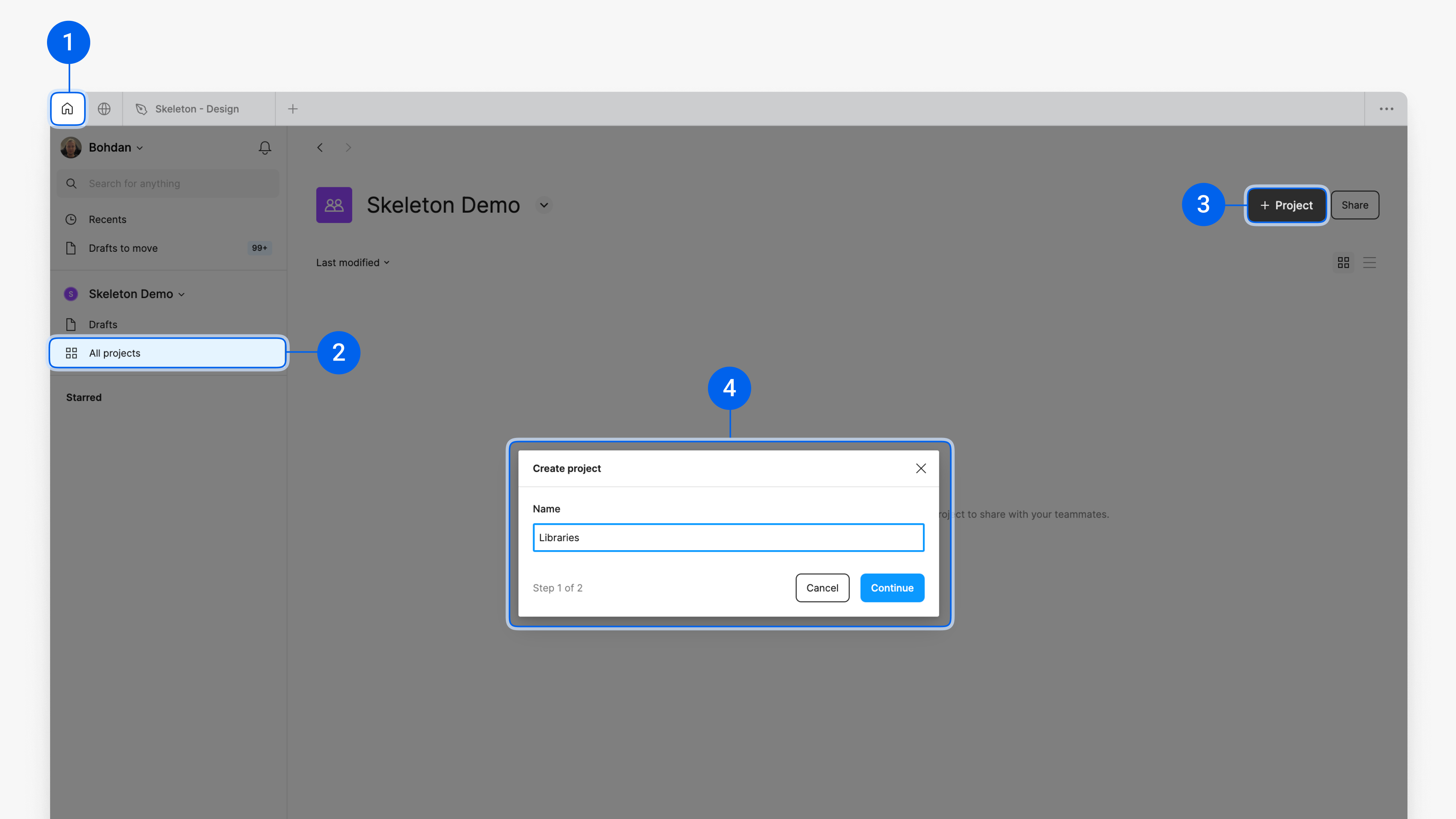
Task: Click the search magnifier in the sidebar
Action: (71, 183)
